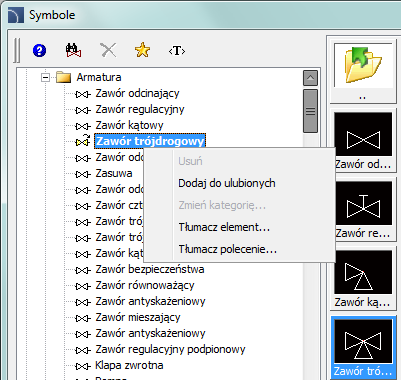Screen dimensions: 401x380
Task: Click the valve icon beside Klapa zwrotna
Action: [x=83, y=366]
